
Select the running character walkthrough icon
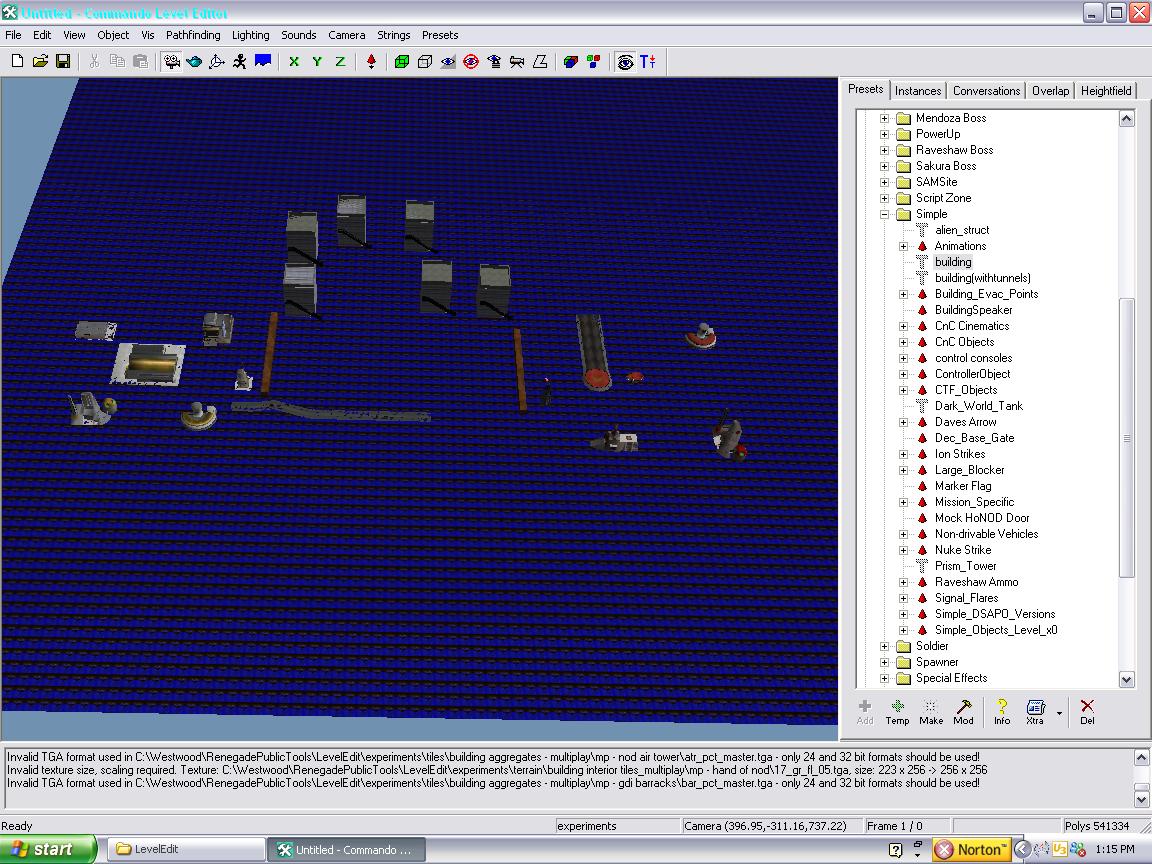click(240, 61)
